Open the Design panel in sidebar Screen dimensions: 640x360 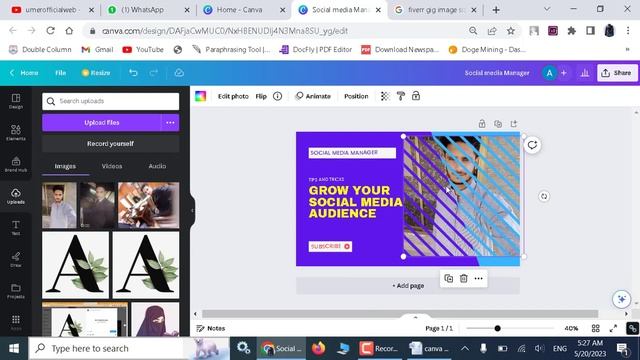[16, 100]
